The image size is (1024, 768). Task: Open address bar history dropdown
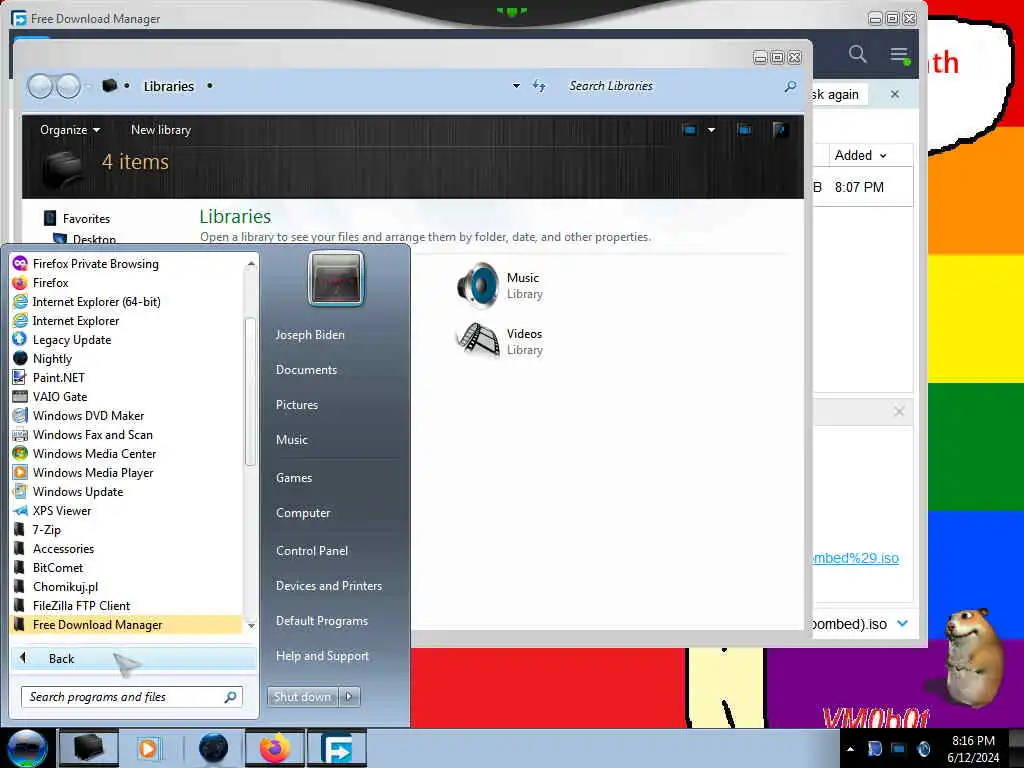click(516, 86)
